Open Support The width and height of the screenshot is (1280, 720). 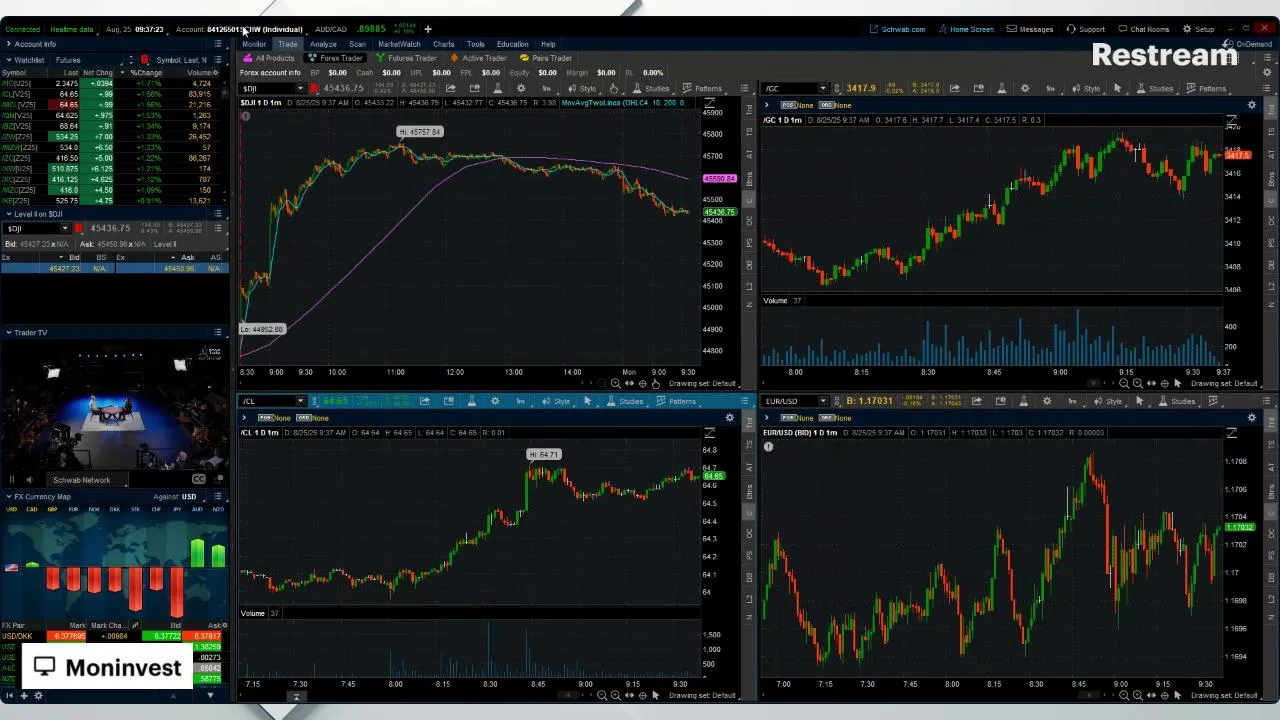(1086, 29)
